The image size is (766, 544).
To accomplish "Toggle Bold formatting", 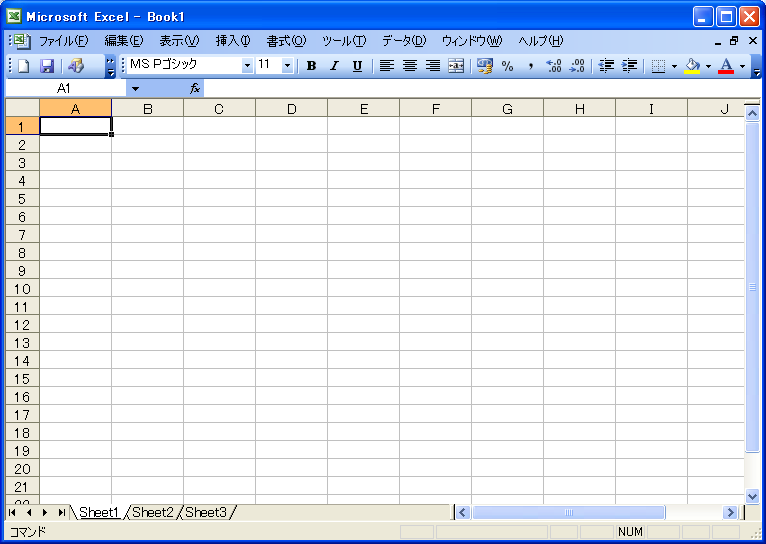I will click(x=311, y=66).
